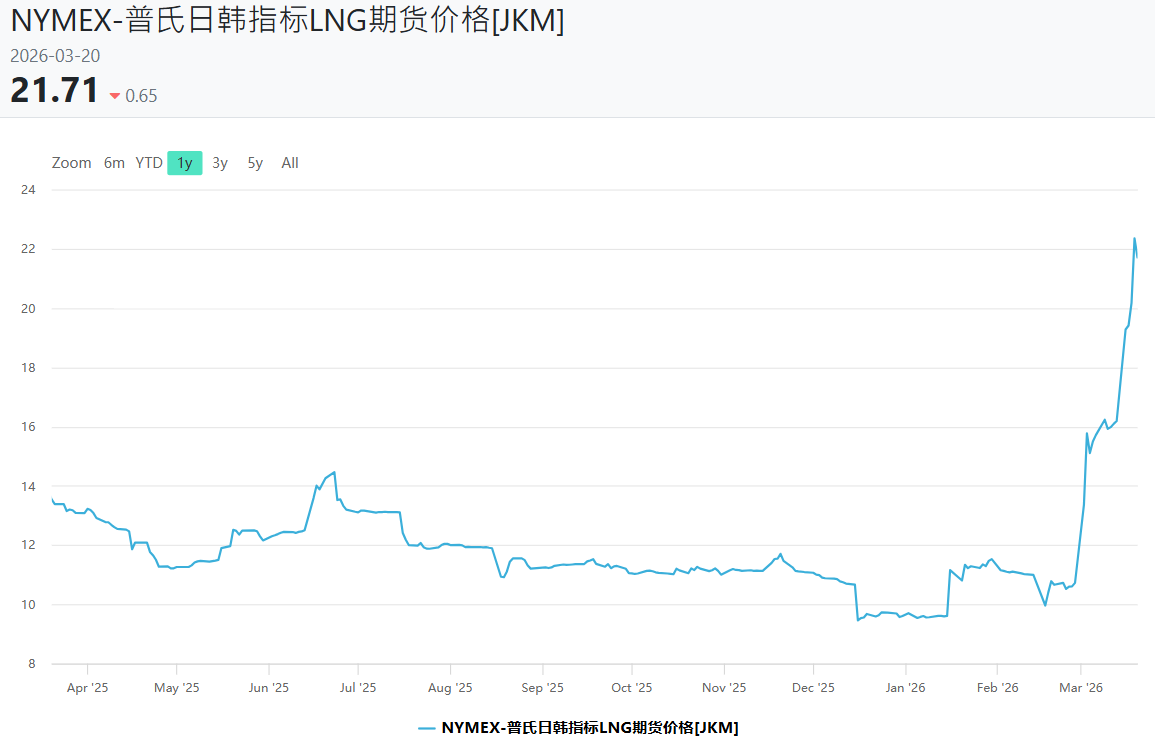Switch to the 1y range view
Screen dimensions: 1155x737
tap(184, 162)
